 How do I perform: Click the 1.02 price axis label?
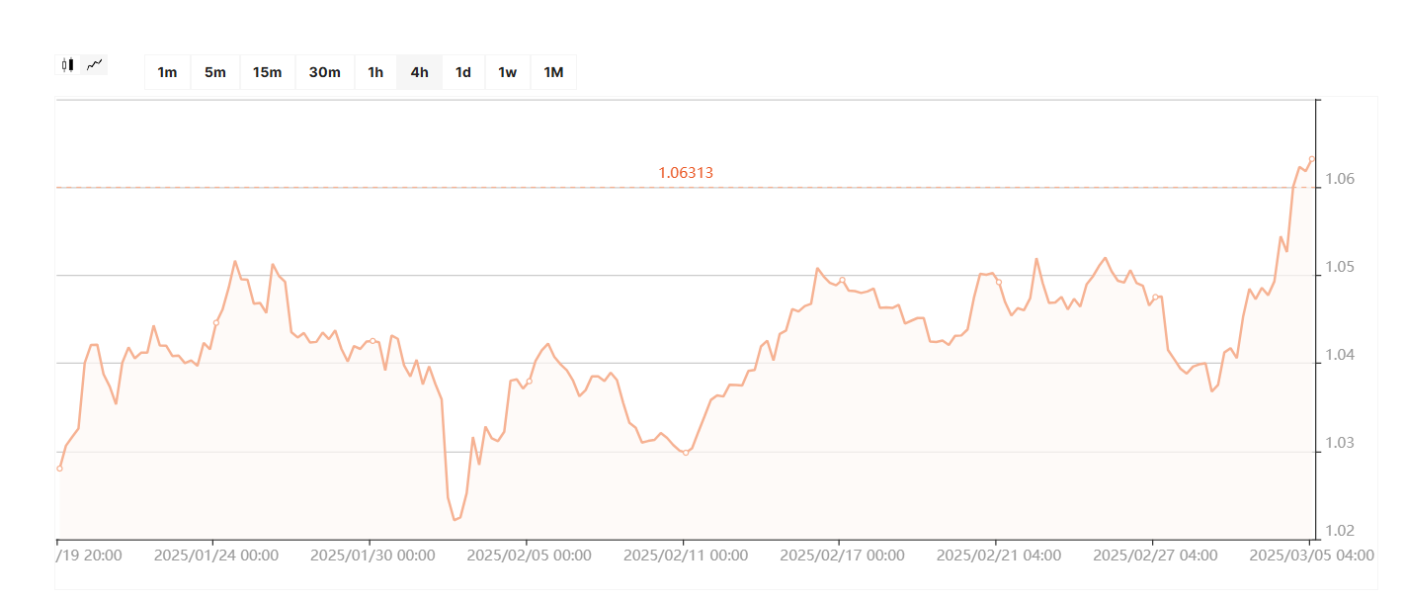point(1341,531)
